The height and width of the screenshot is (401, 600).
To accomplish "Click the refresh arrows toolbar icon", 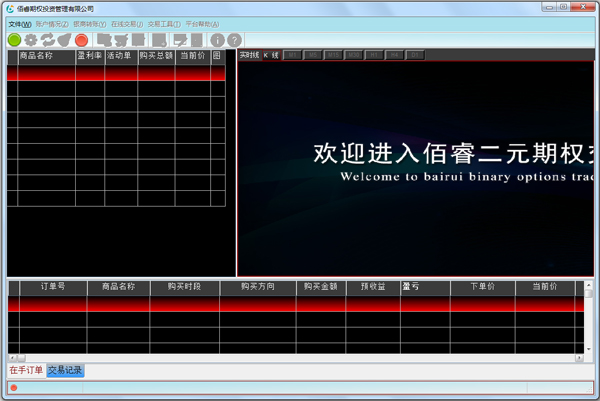I will click(x=48, y=40).
